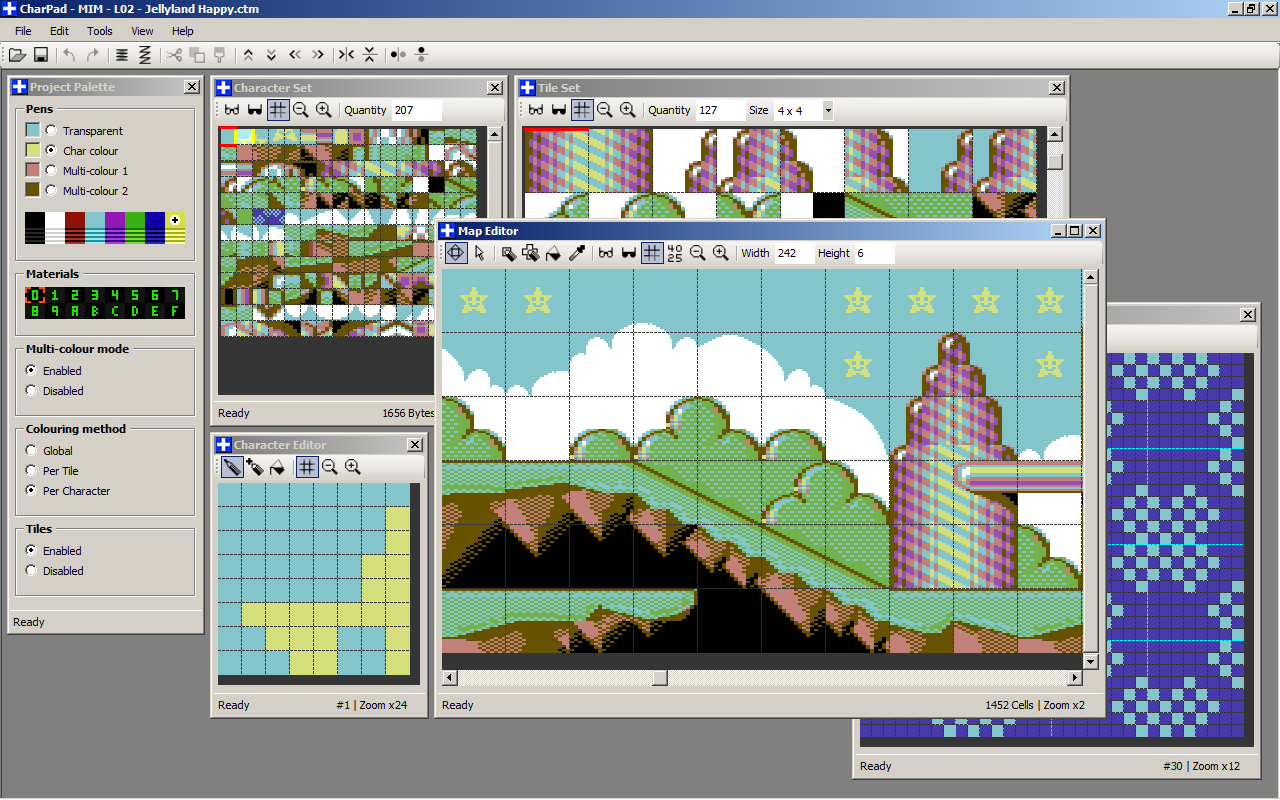
Task: Click the Multi-colour 1 pen colour swatch
Action: point(33,170)
